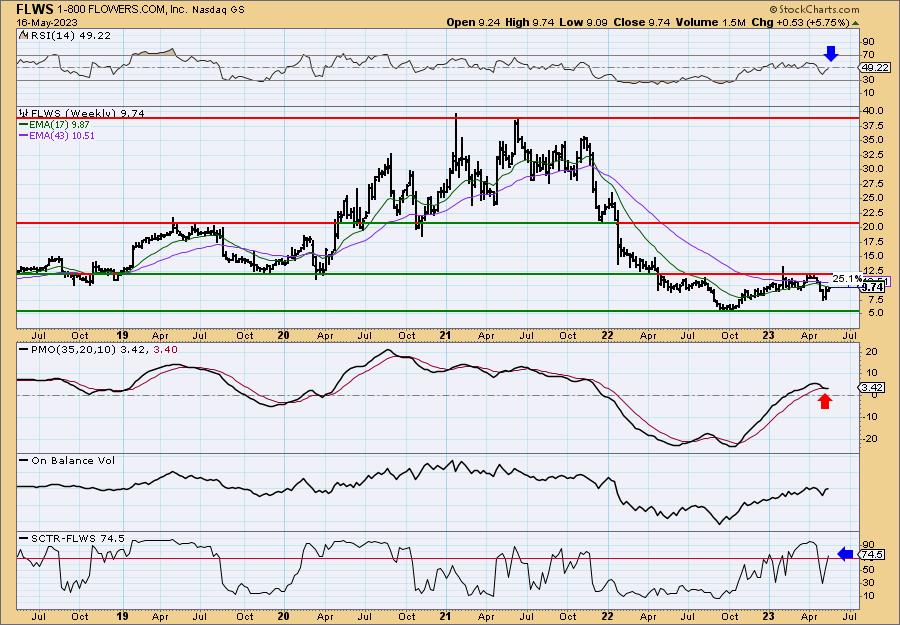This screenshot has height=625, width=900.
Task: Click the On Balance Vol panel label
Action: (x=72, y=460)
